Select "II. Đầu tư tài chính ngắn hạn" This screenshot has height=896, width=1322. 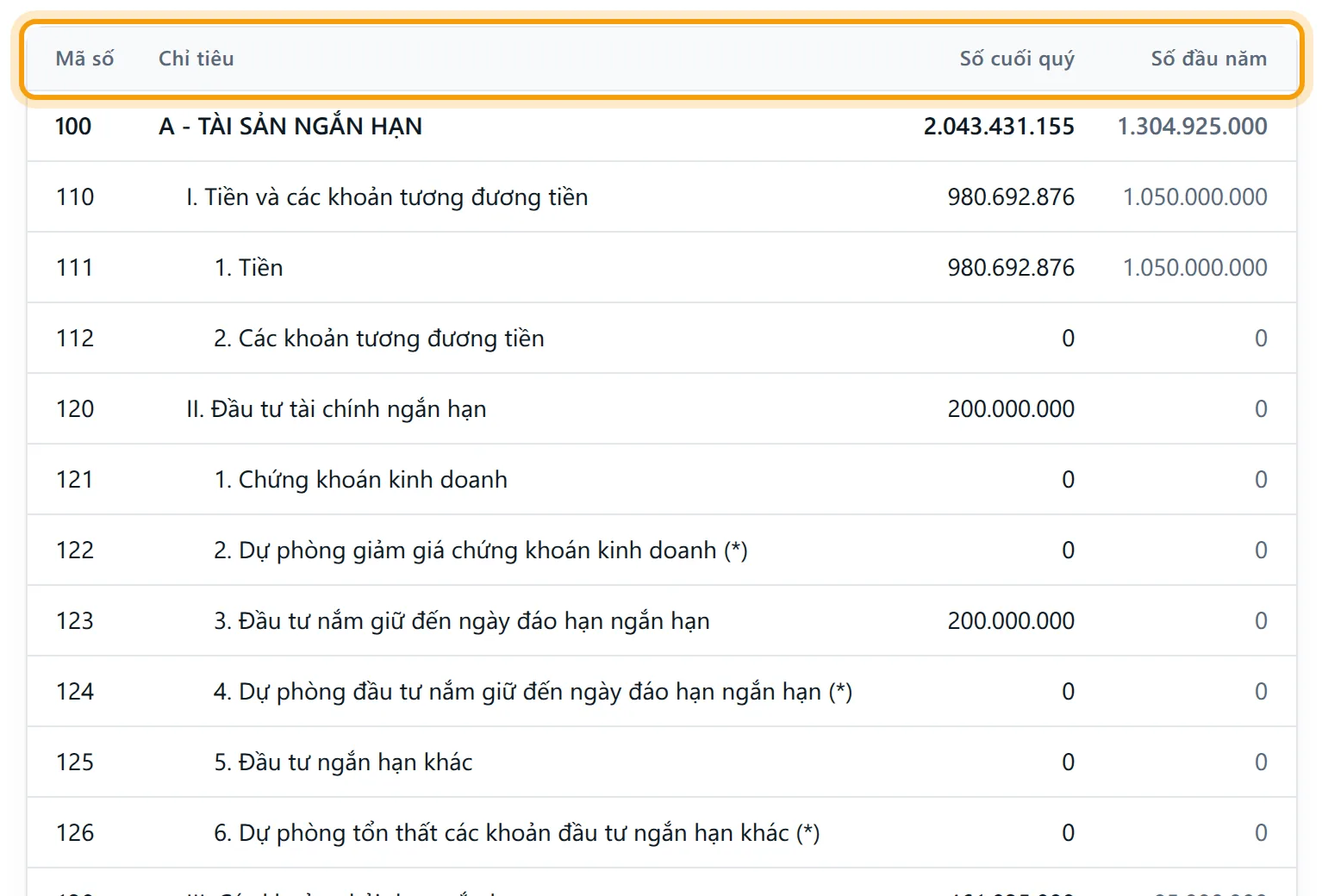(x=336, y=409)
